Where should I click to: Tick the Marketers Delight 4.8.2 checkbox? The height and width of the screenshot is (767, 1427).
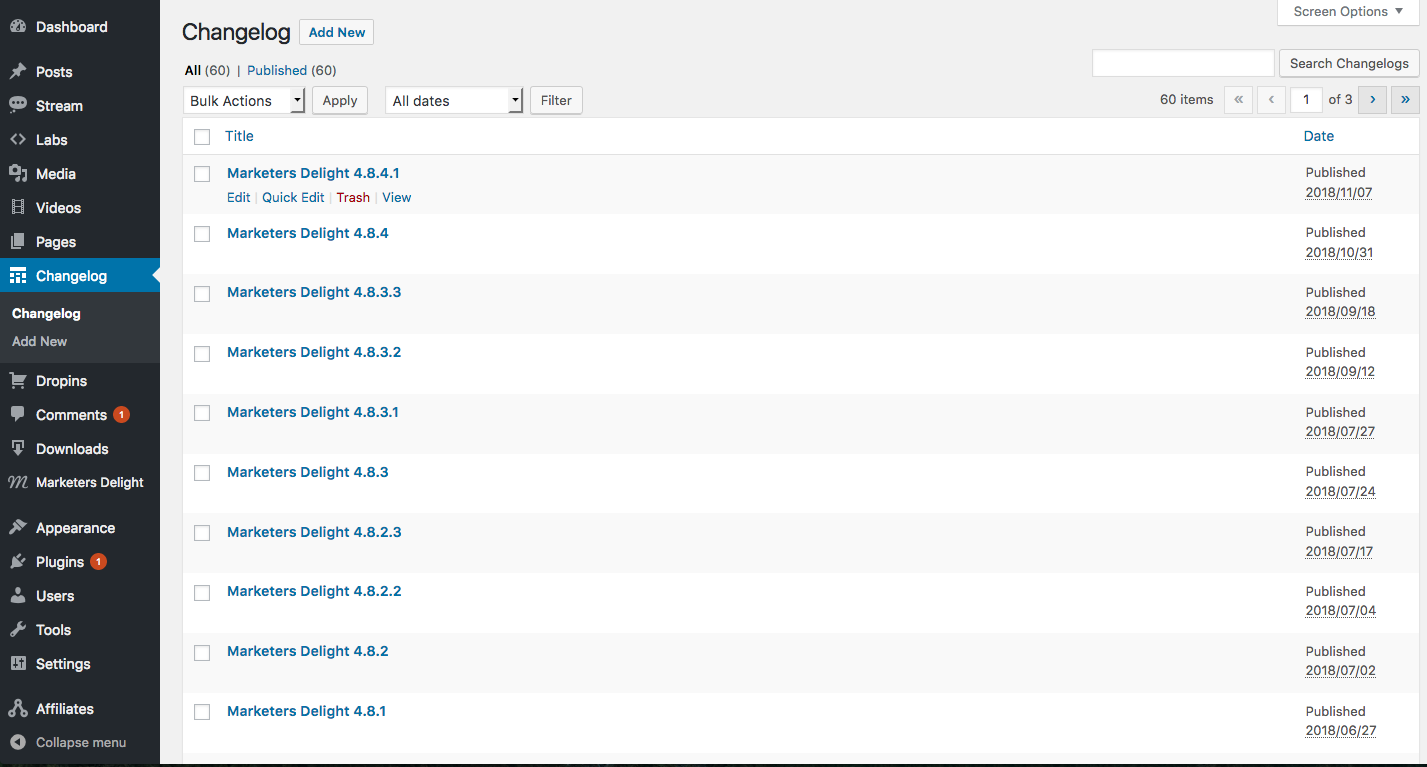coord(202,653)
